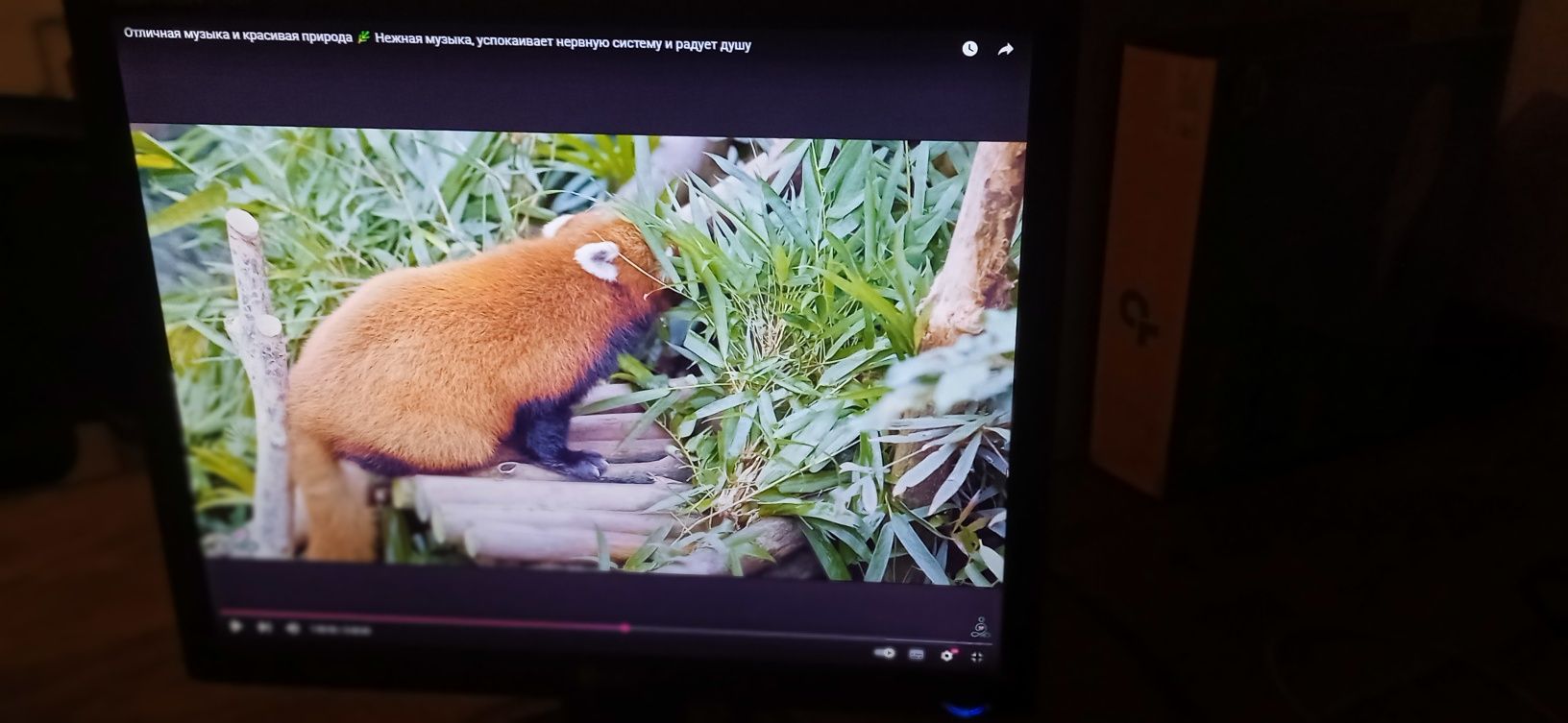Skip to next video with the next button

[x=263, y=628]
